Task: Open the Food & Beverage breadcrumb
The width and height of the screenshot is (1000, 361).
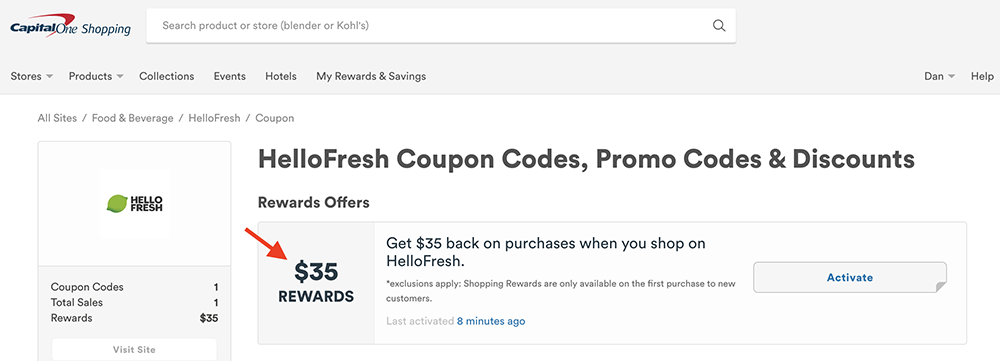Action: 133,118
